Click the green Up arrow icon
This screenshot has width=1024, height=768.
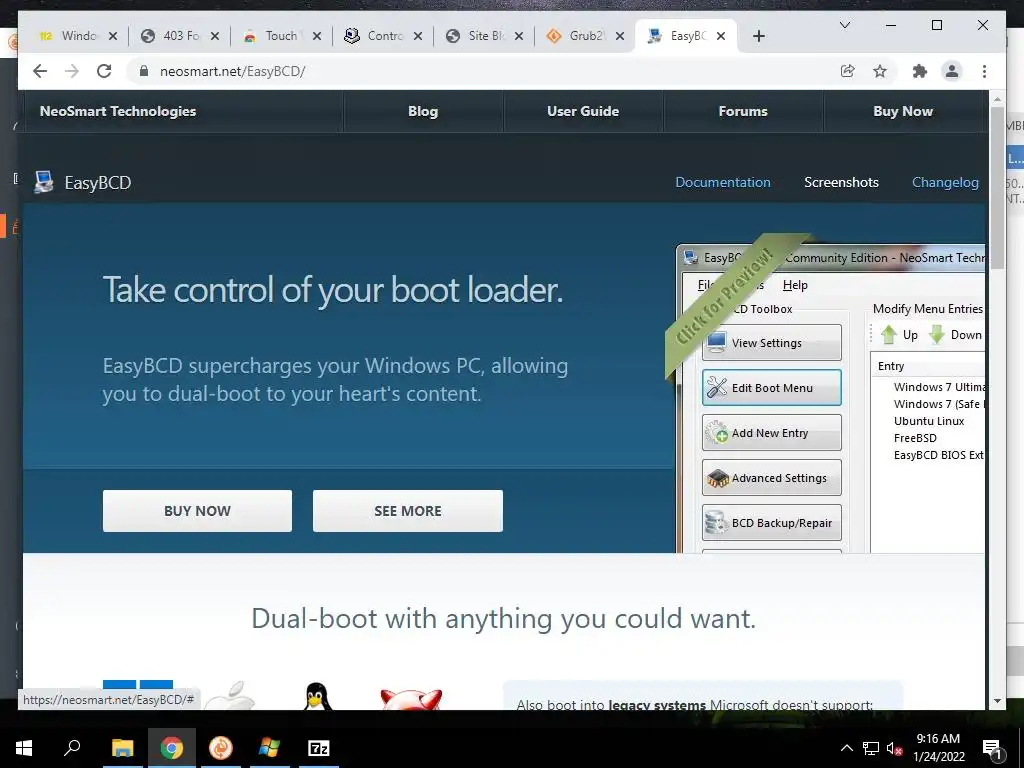click(x=889, y=334)
